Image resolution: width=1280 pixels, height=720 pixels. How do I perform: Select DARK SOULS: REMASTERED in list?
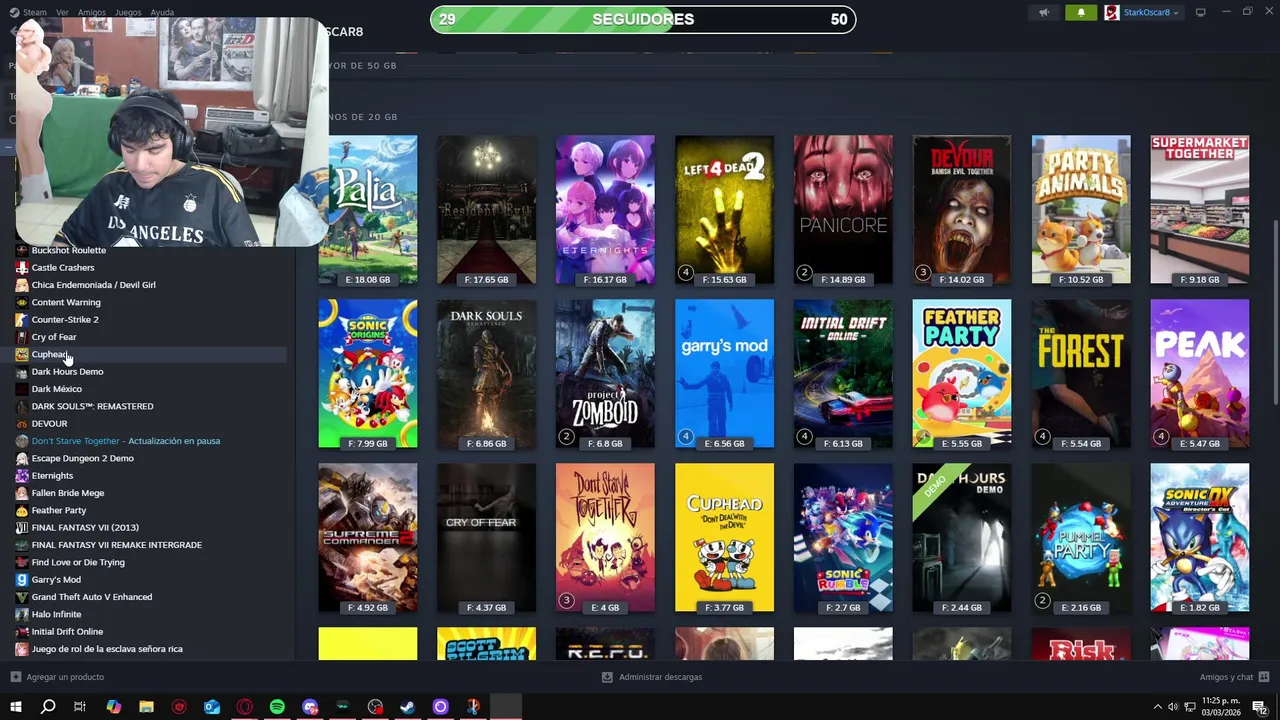92,406
